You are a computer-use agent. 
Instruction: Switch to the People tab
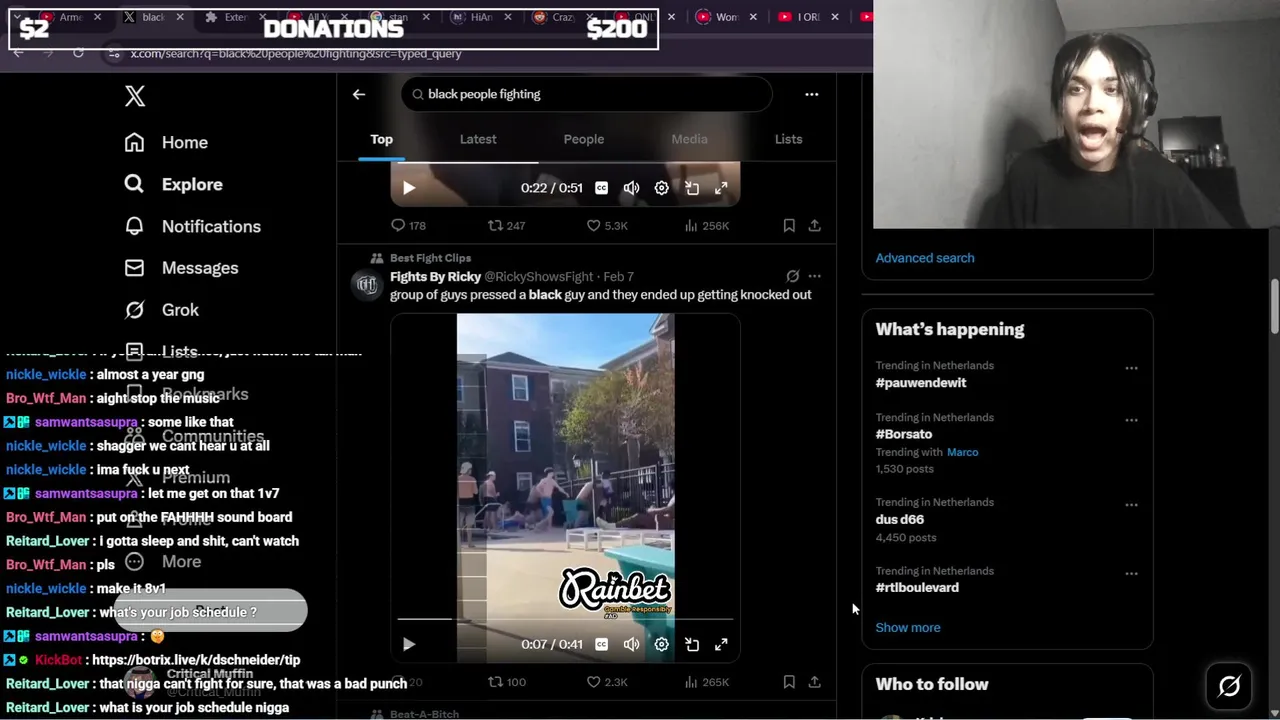pos(584,139)
